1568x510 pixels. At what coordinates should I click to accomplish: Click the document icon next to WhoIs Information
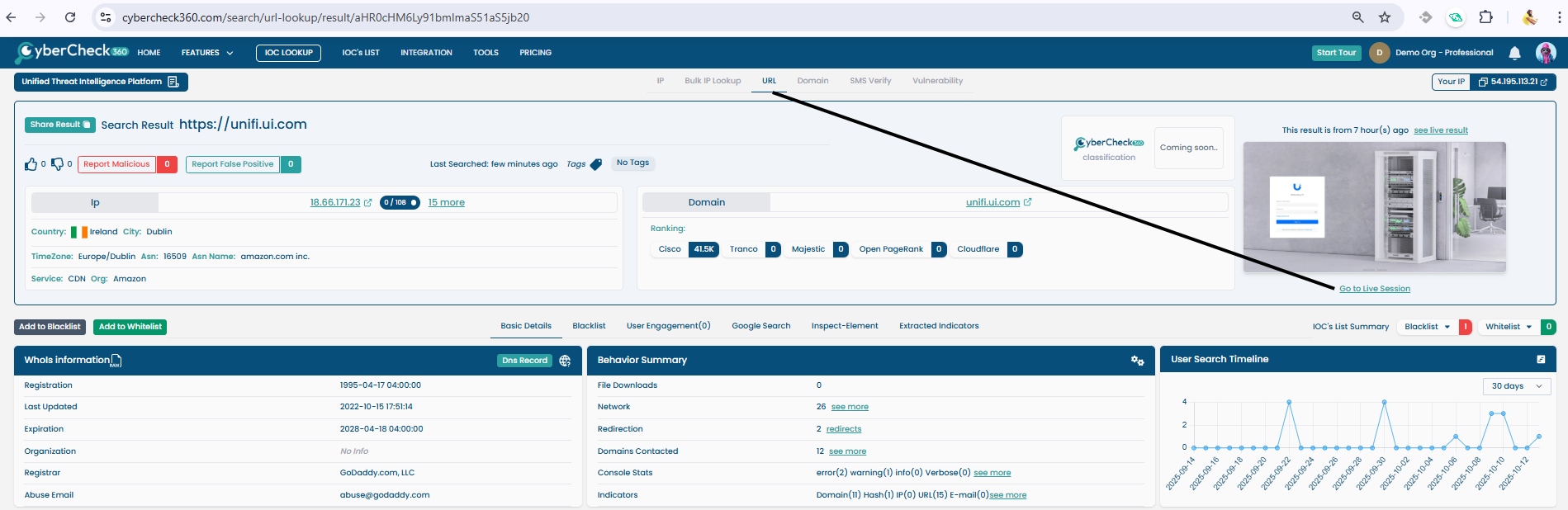pos(116,361)
